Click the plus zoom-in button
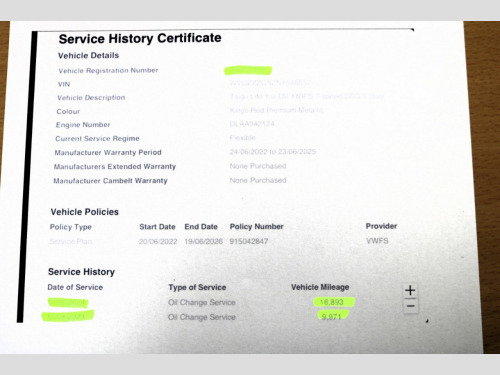500x375 pixels. tap(410, 291)
